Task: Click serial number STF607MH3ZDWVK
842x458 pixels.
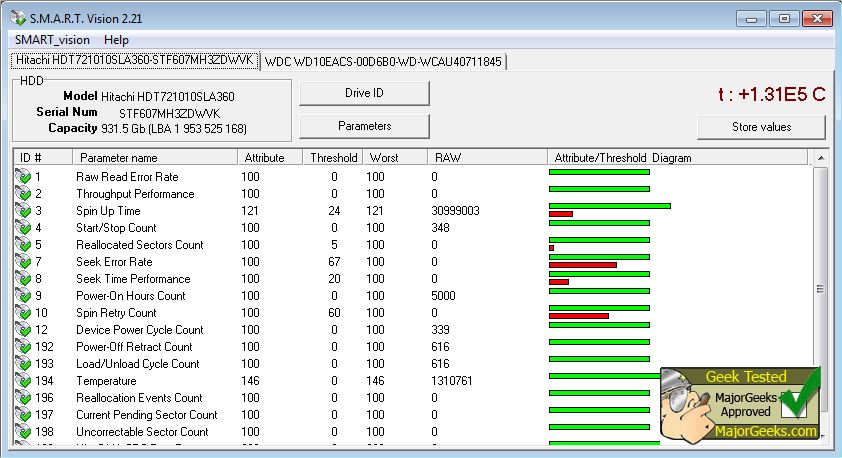Action: coord(169,113)
